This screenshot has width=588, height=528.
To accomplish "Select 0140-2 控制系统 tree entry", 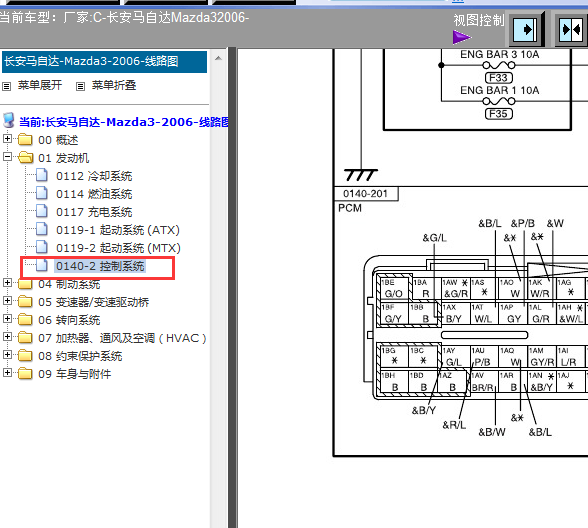I will [100, 266].
